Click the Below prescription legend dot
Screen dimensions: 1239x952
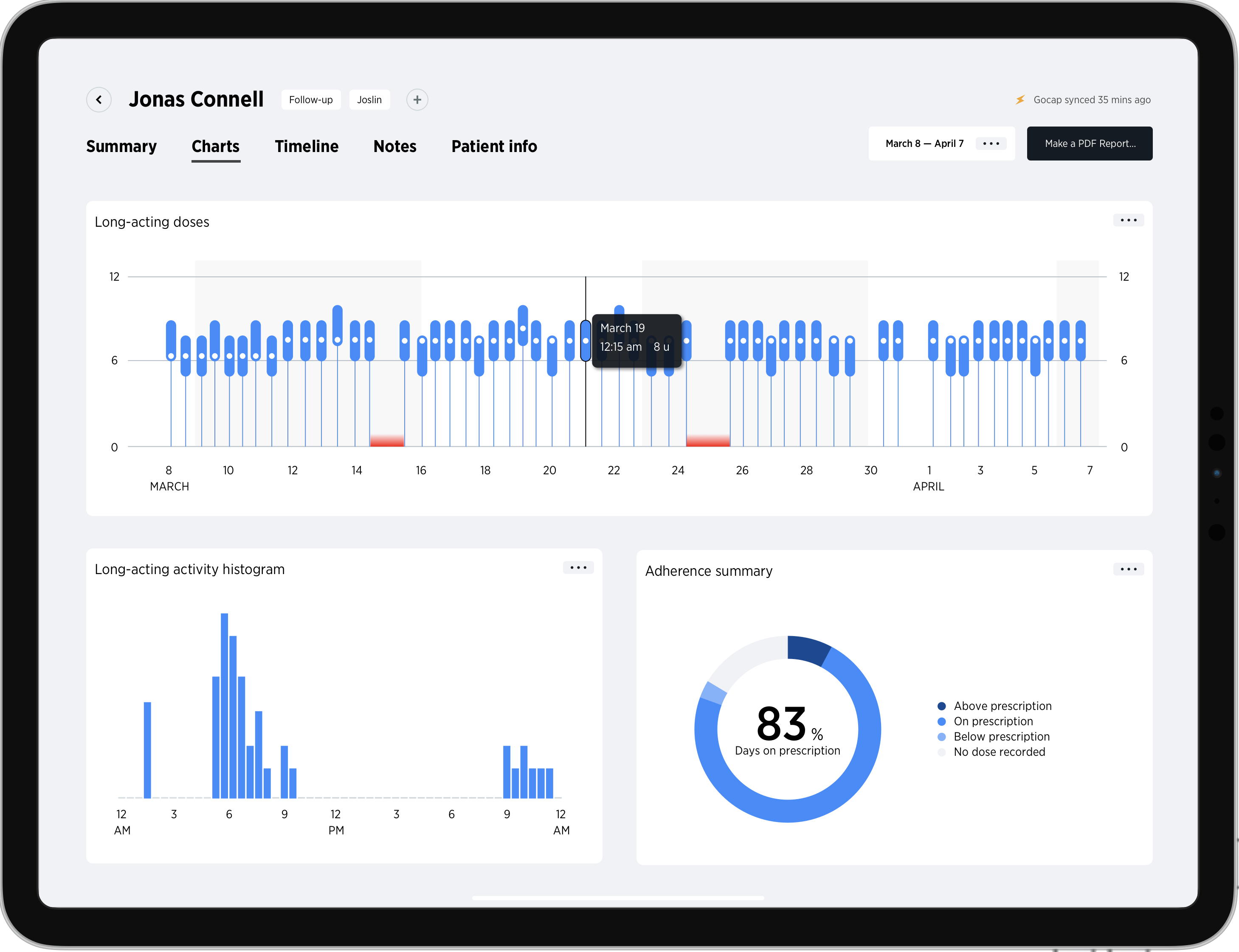tap(942, 737)
